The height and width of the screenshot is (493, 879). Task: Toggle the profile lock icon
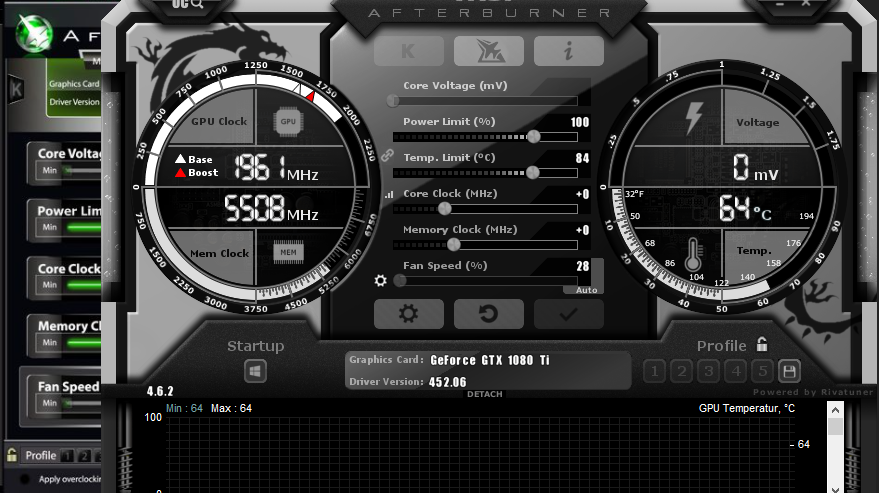coord(762,344)
